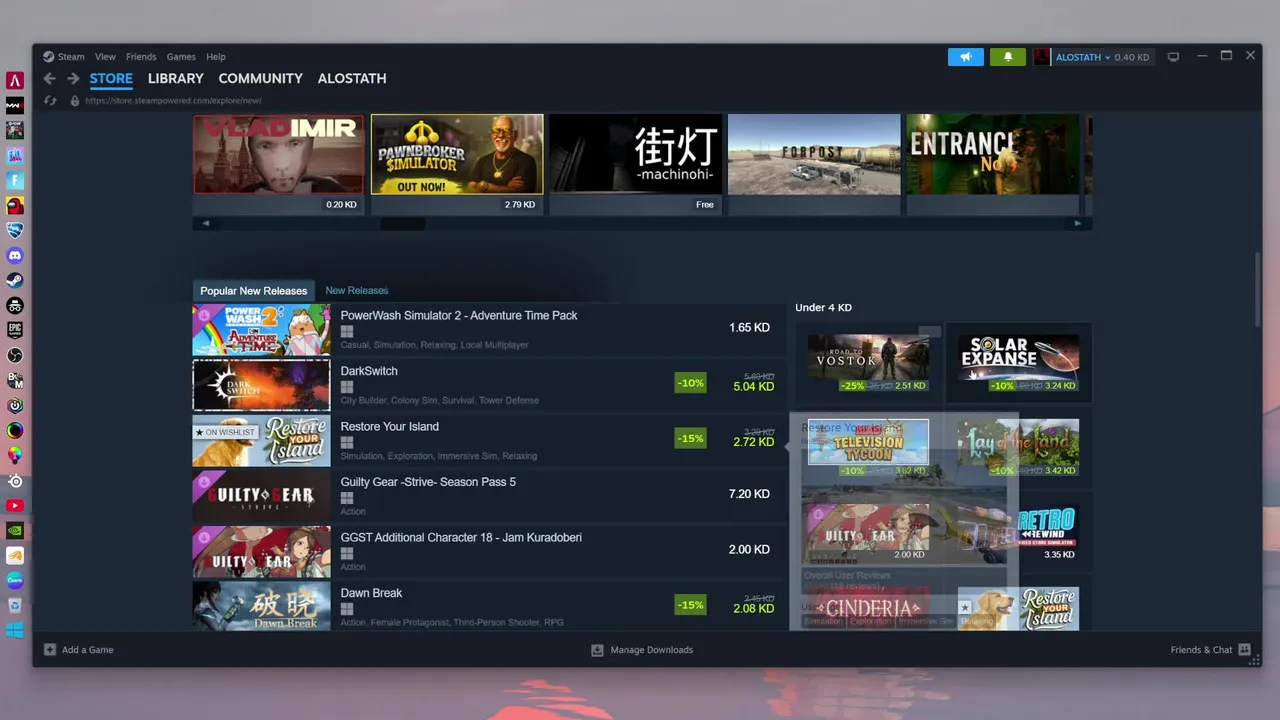Click the store page vertical scrollbar
Screen dimensions: 1280x720
[1259, 289]
